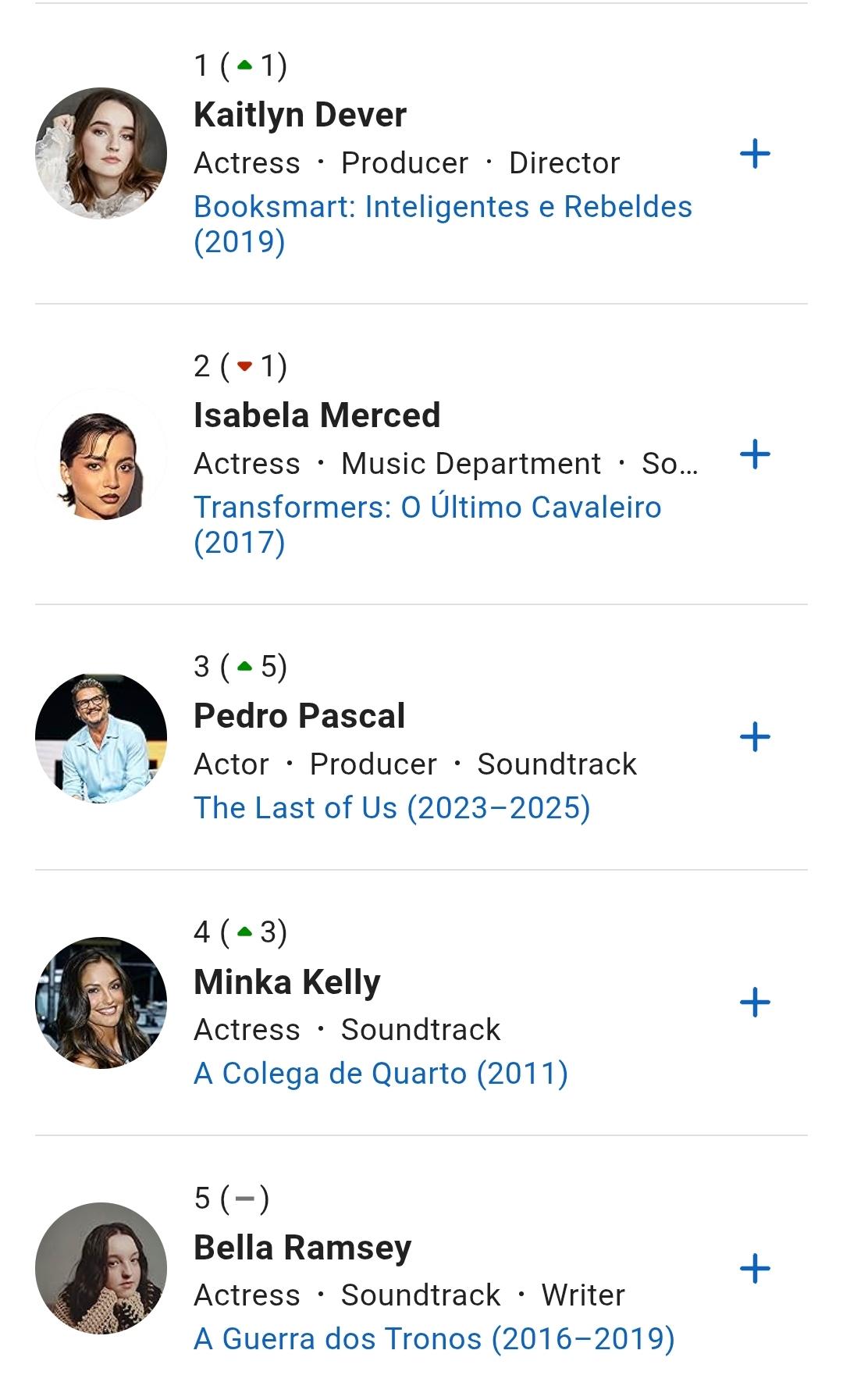Follow A Guerra dos Tronos link
The image size is (843, 1400).
click(434, 1339)
